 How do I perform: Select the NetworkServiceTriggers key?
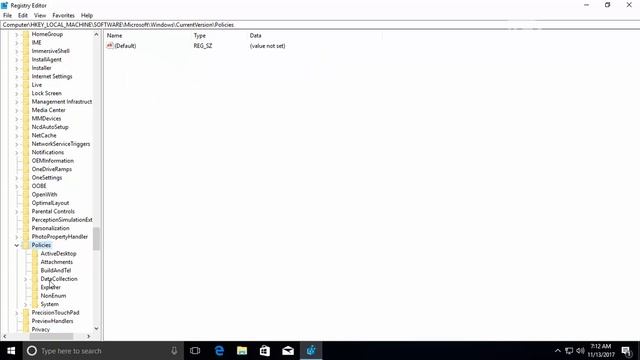(x=61, y=144)
